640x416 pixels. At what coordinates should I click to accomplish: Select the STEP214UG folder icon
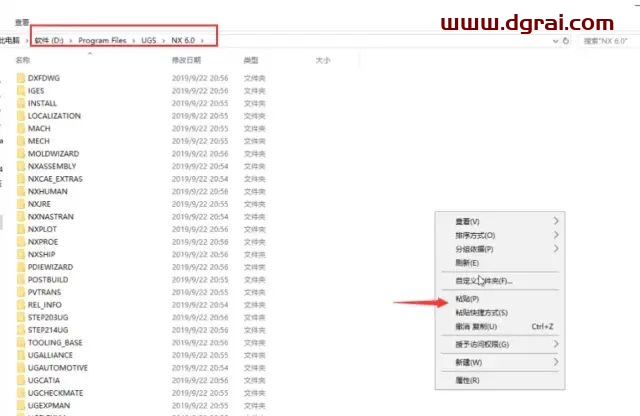point(21,330)
